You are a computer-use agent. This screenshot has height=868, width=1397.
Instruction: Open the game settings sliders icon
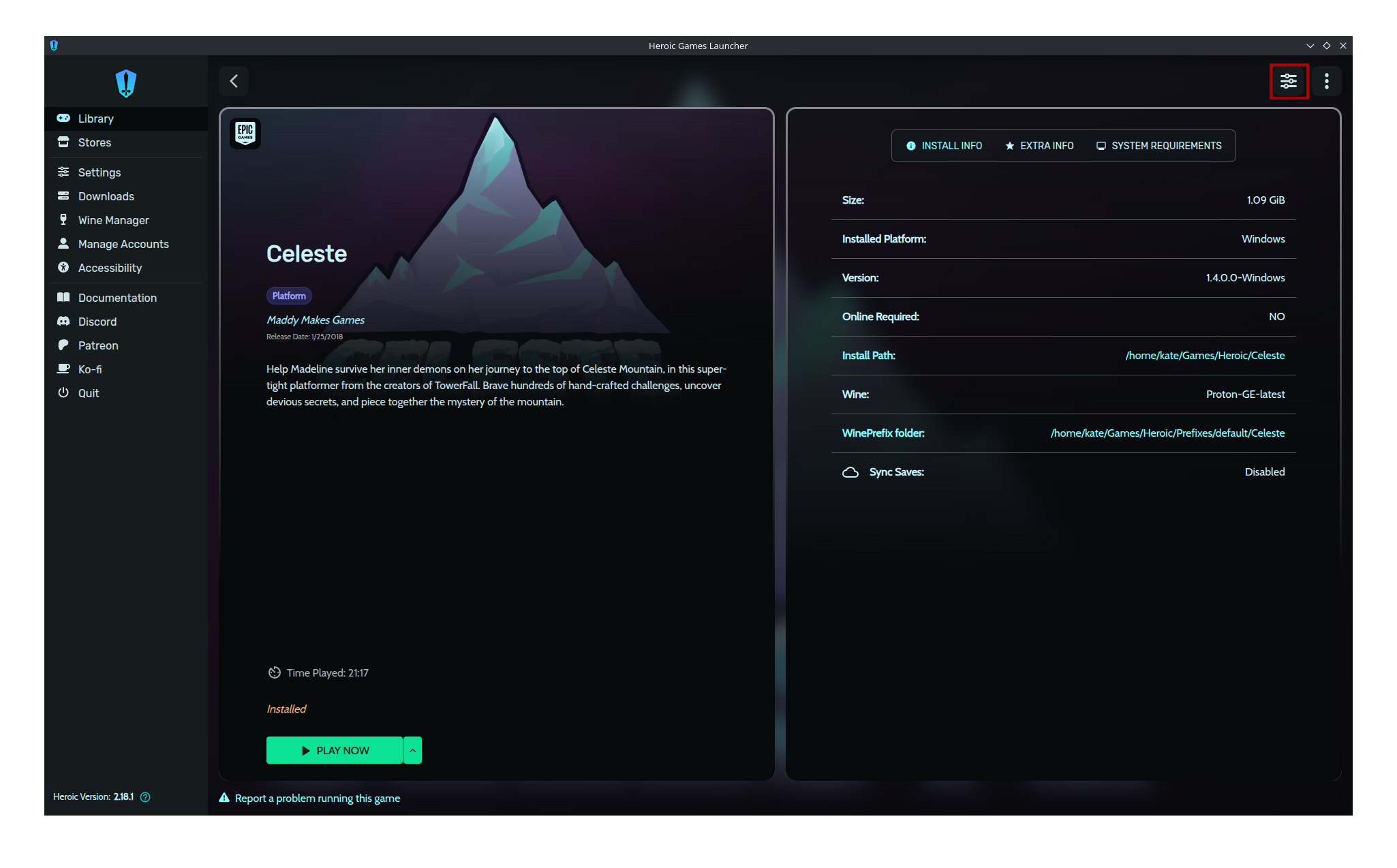click(1289, 81)
